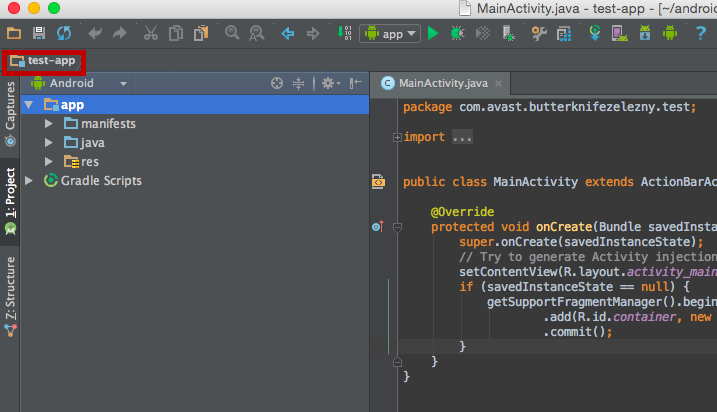Image resolution: width=717 pixels, height=412 pixels.
Task: Click the Copy icon in toolbar
Action: [x=176, y=33]
